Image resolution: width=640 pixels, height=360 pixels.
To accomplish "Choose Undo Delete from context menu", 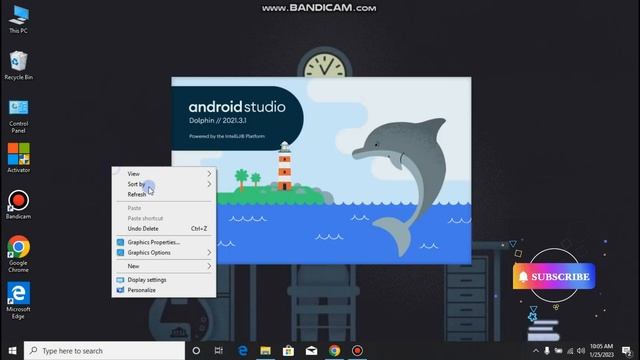I will pyautogui.click(x=164, y=229).
